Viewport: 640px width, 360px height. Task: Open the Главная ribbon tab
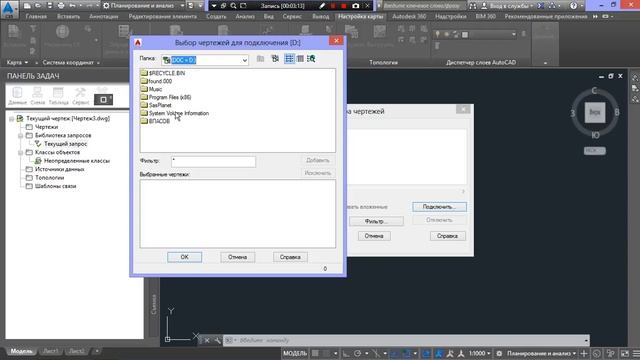(36, 17)
